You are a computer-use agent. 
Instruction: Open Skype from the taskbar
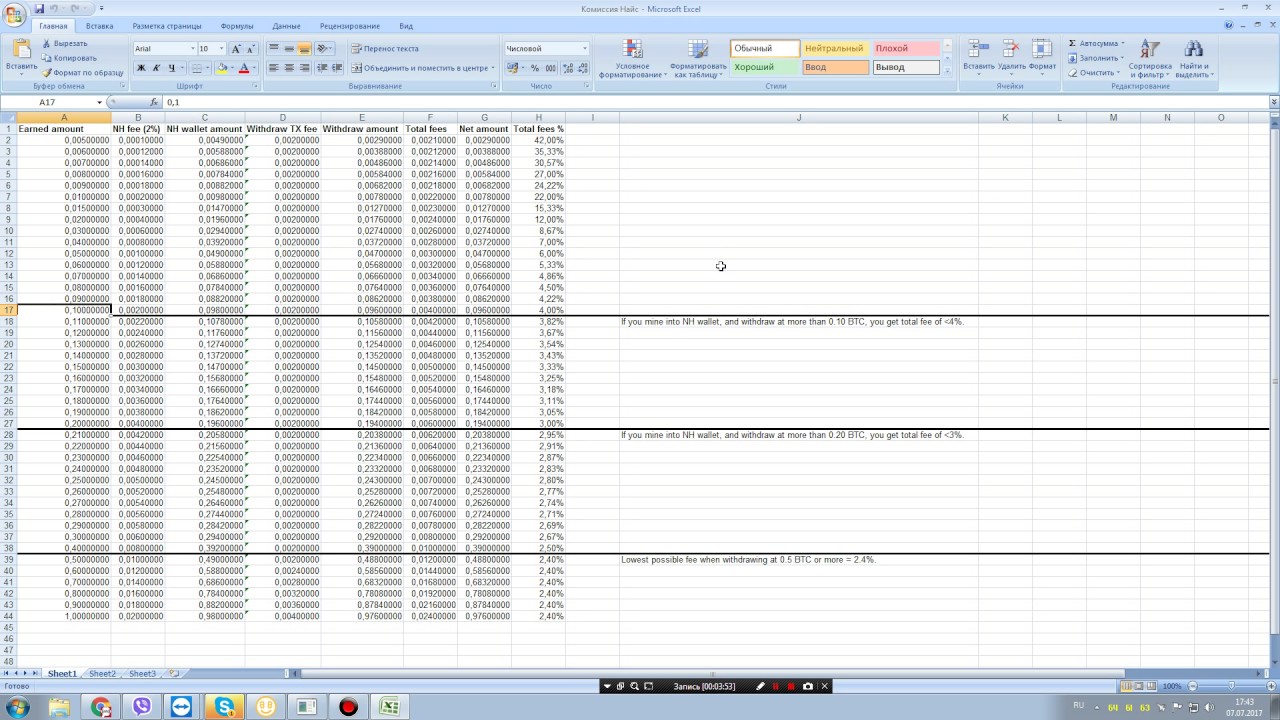224,707
